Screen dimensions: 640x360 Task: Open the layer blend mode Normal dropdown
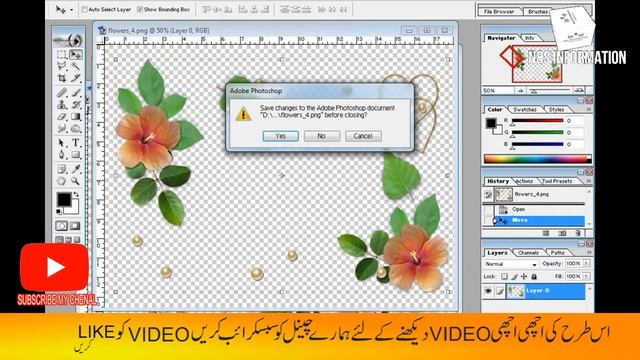click(511, 264)
